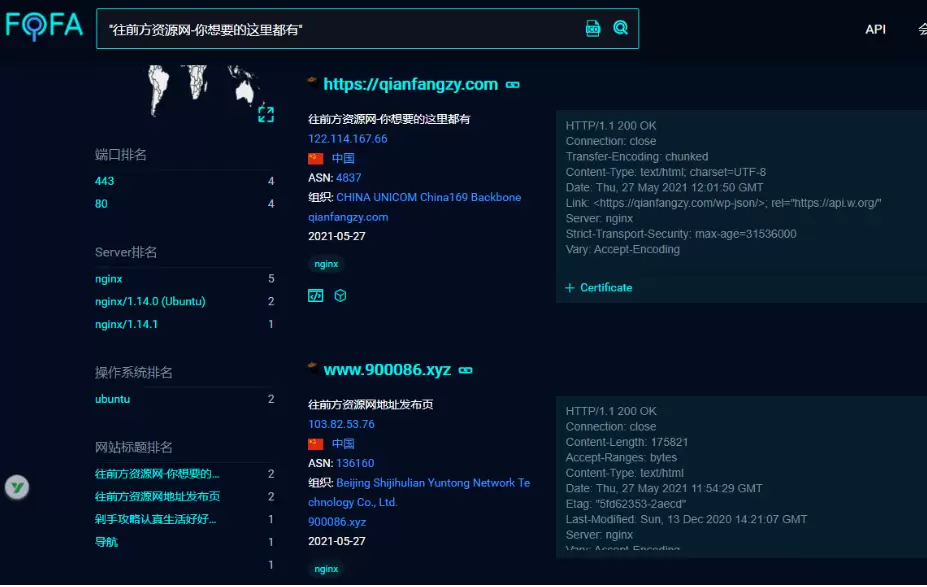
Task: Click the Strict-Transport-Security header line
Action: point(681,234)
